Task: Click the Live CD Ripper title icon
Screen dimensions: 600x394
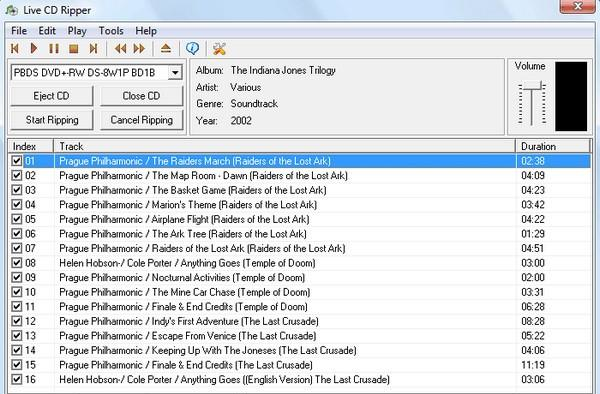Action: (11, 10)
